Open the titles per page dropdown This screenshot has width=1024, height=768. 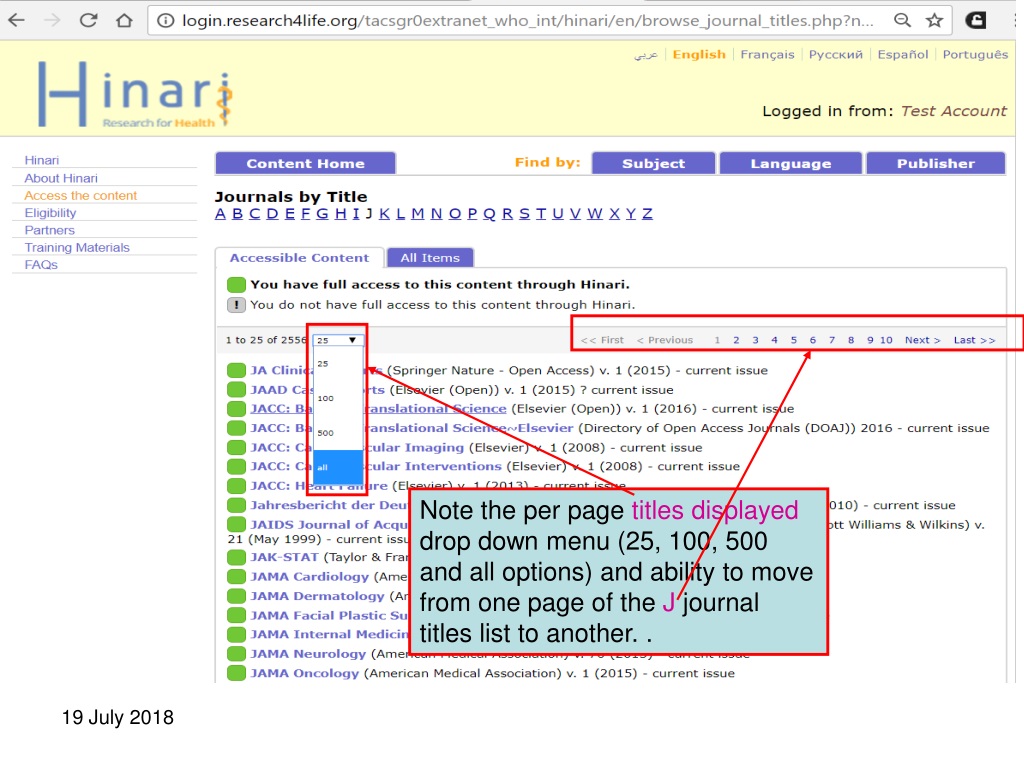(338, 340)
